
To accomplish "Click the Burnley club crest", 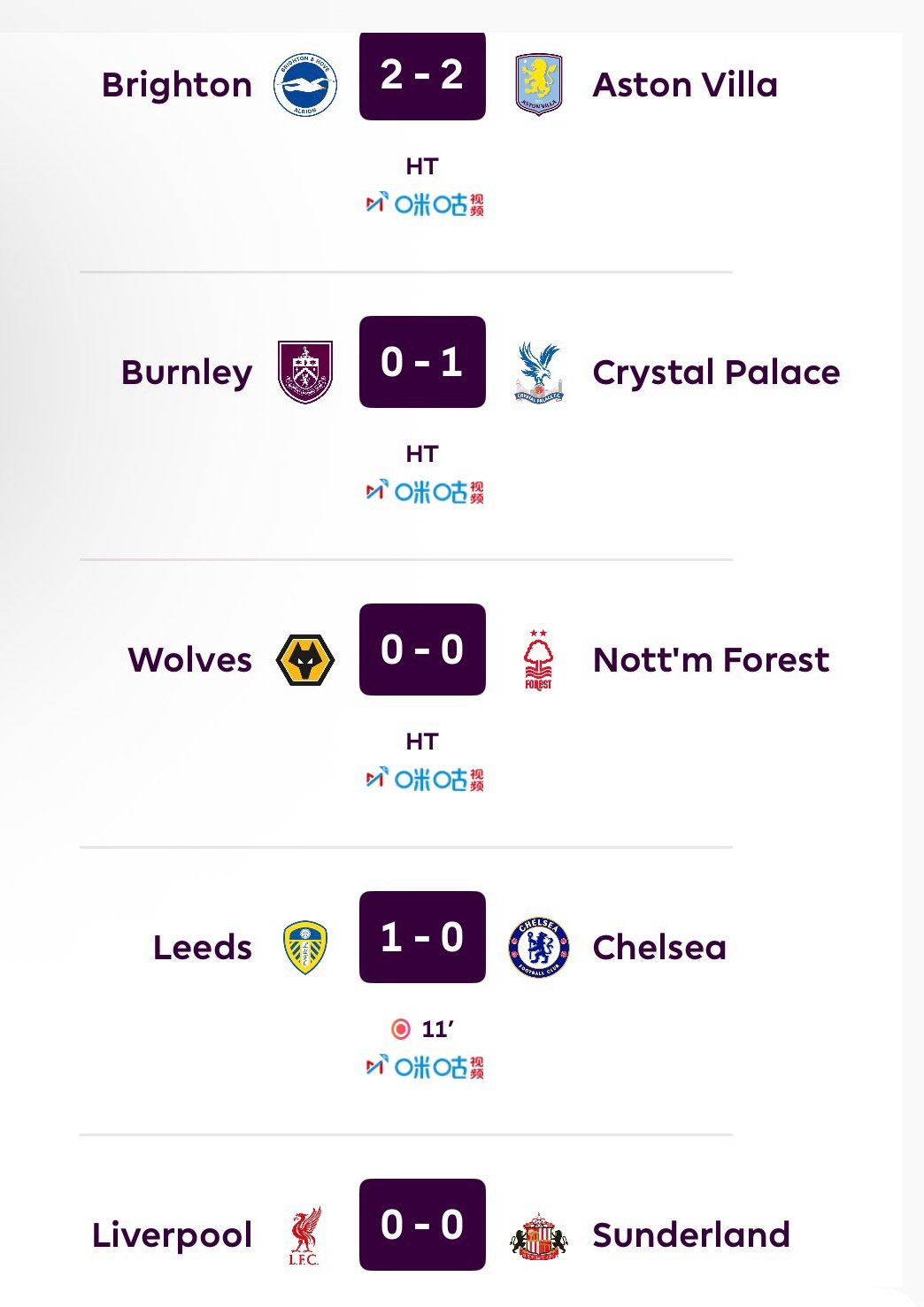I will tap(305, 372).
